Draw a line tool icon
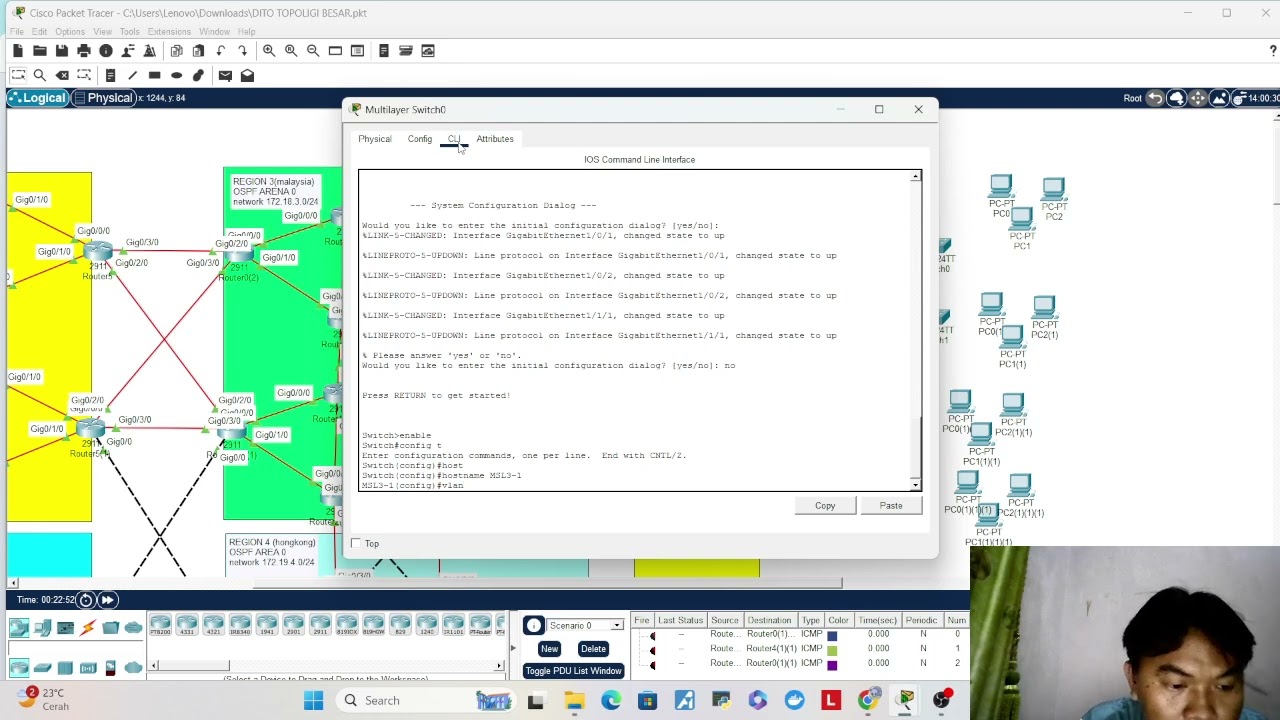The height and width of the screenshot is (720, 1280). click(132, 75)
